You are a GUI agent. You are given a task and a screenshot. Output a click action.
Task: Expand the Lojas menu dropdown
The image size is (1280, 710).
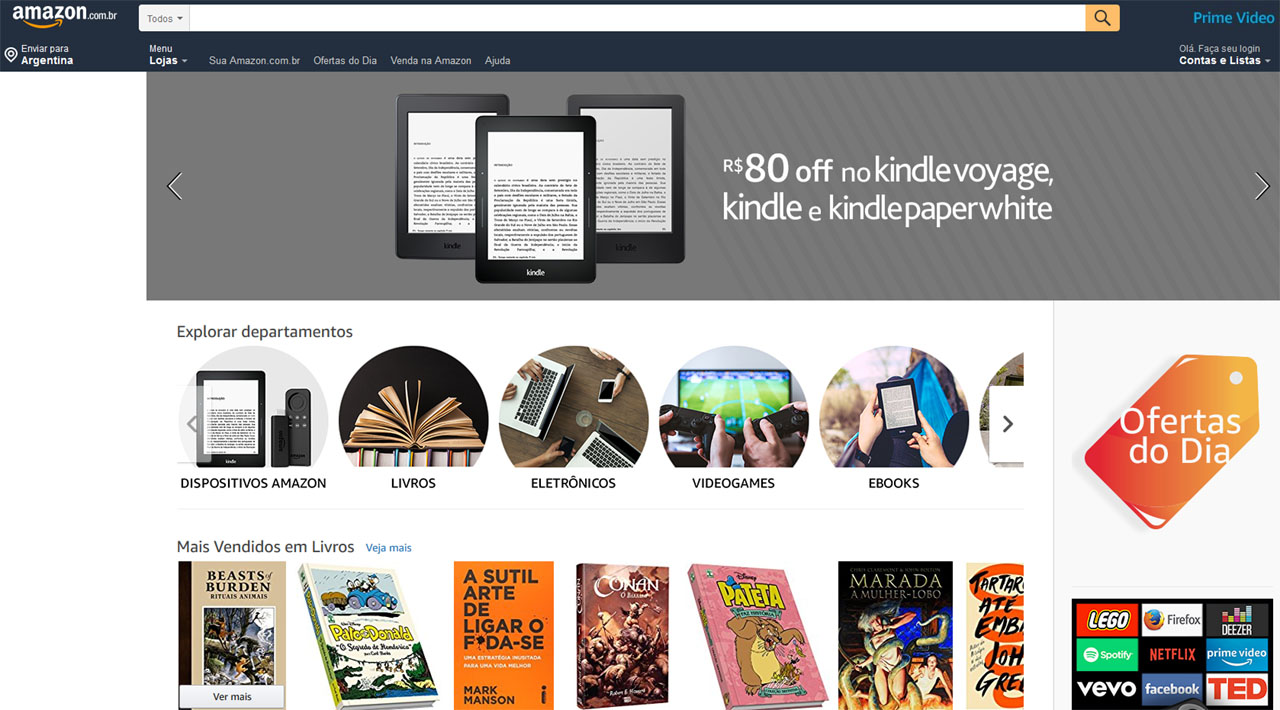coord(168,60)
